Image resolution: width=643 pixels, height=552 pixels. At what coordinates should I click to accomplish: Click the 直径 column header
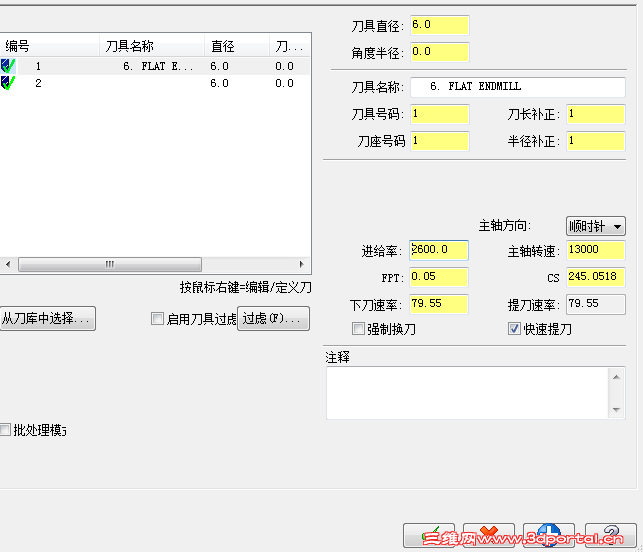tap(237, 46)
